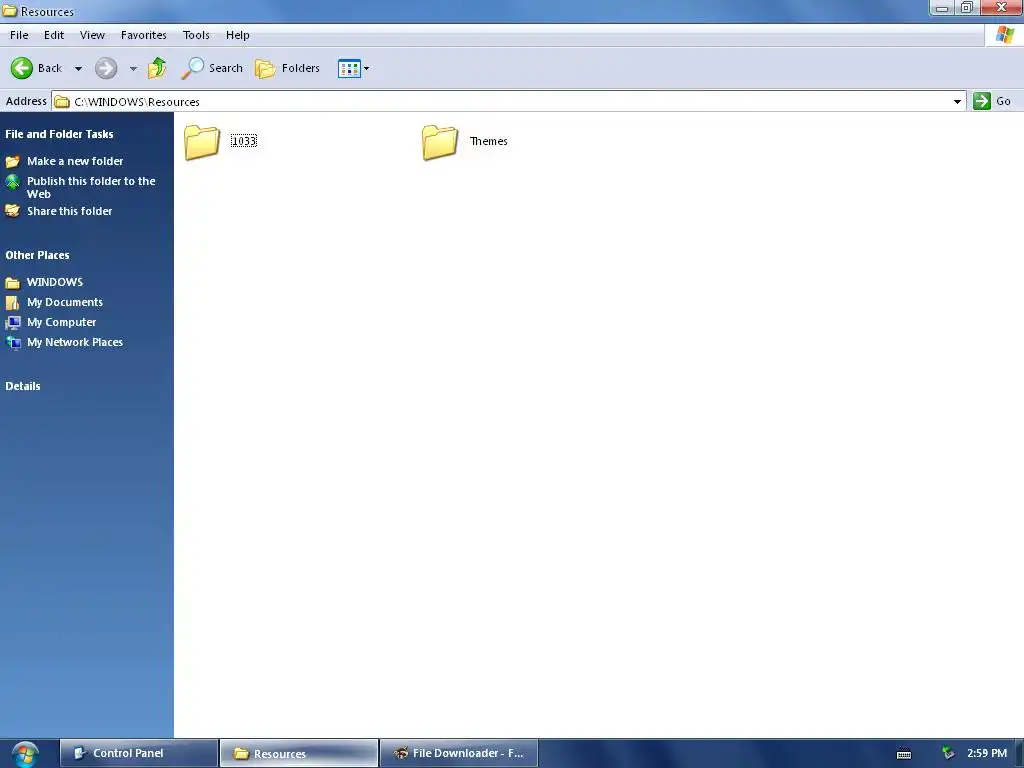
Task: Open My Documents under Other Places
Action: coord(65,302)
